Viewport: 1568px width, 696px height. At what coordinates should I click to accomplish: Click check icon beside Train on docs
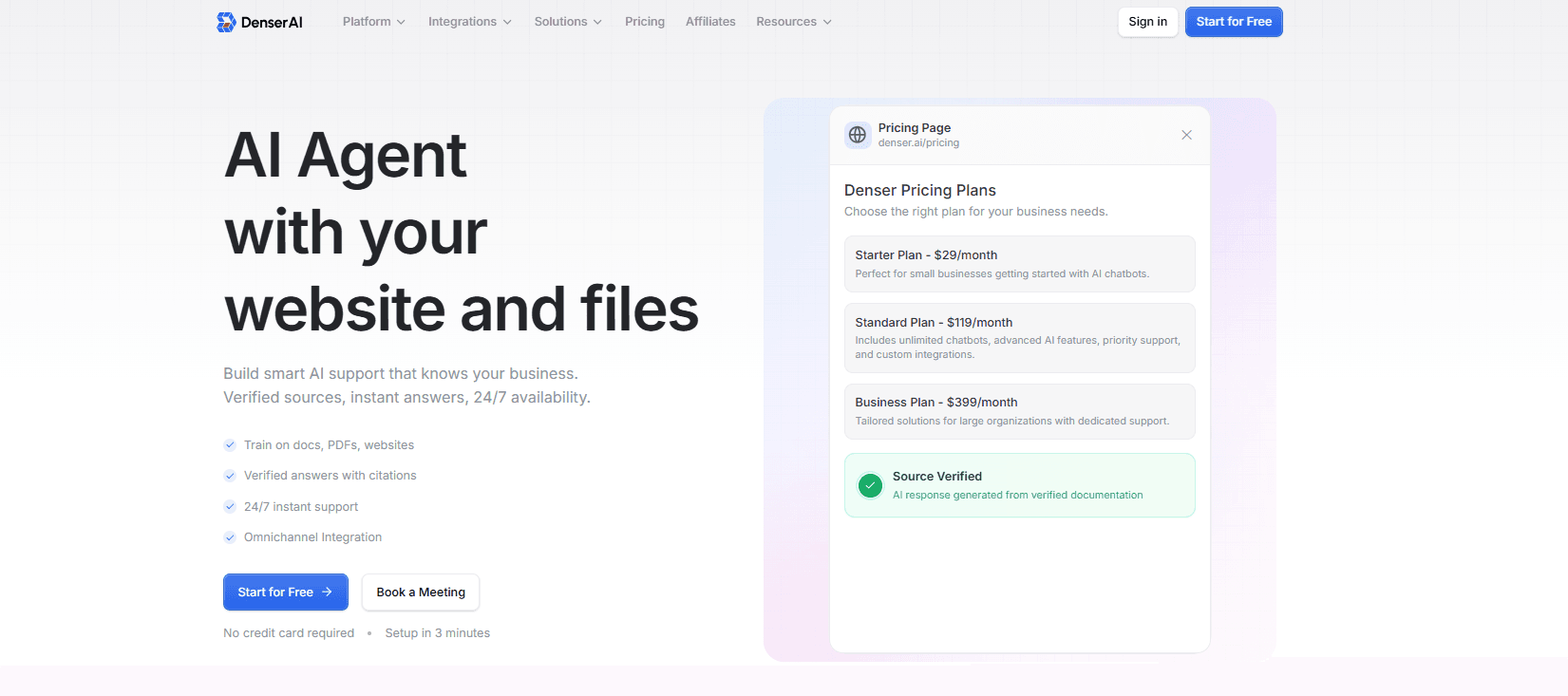[x=230, y=444]
